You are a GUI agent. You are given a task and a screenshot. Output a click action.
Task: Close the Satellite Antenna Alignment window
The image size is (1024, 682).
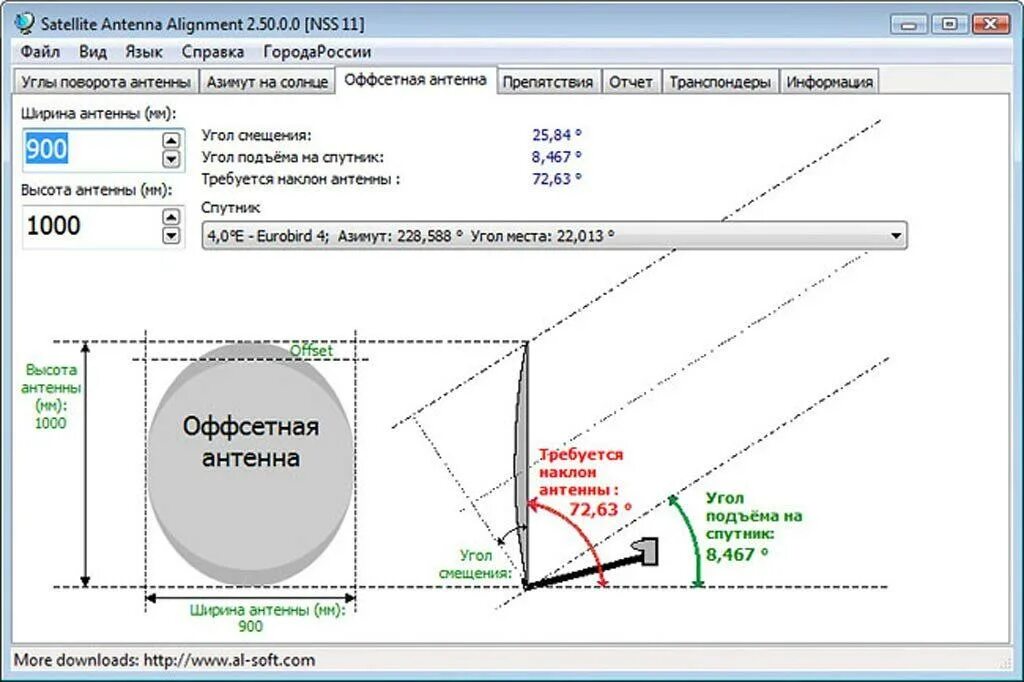pyautogui.click(x=991, y=24)
